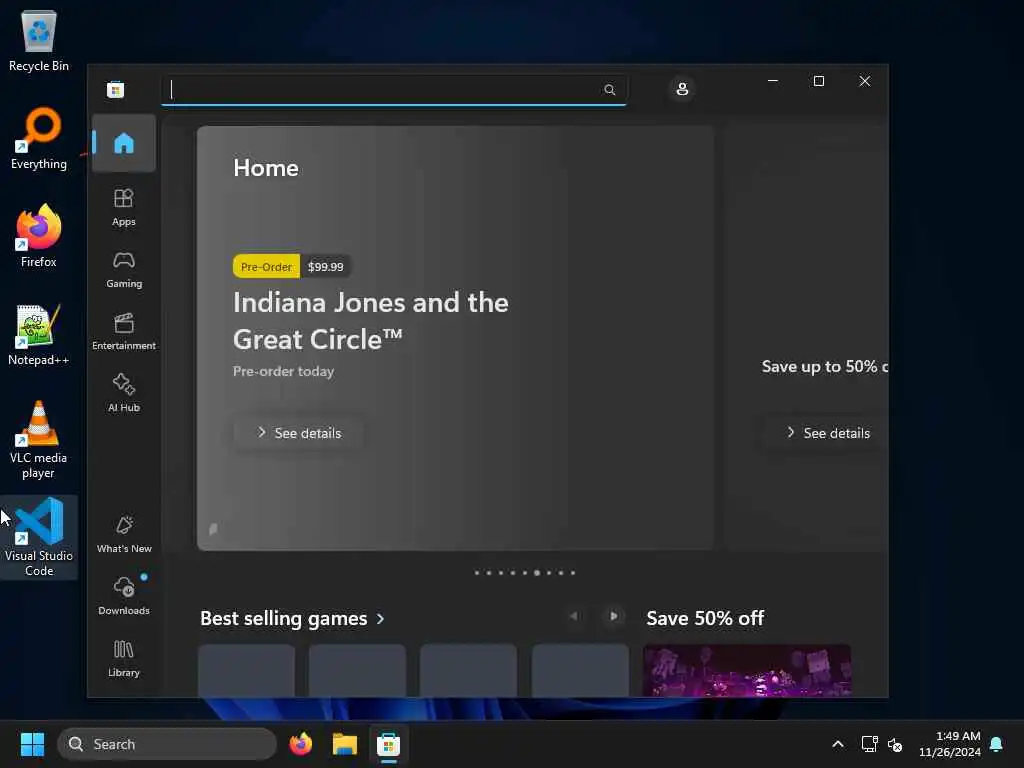Maximize the Microsoft Store window

[x=818, y=81]
